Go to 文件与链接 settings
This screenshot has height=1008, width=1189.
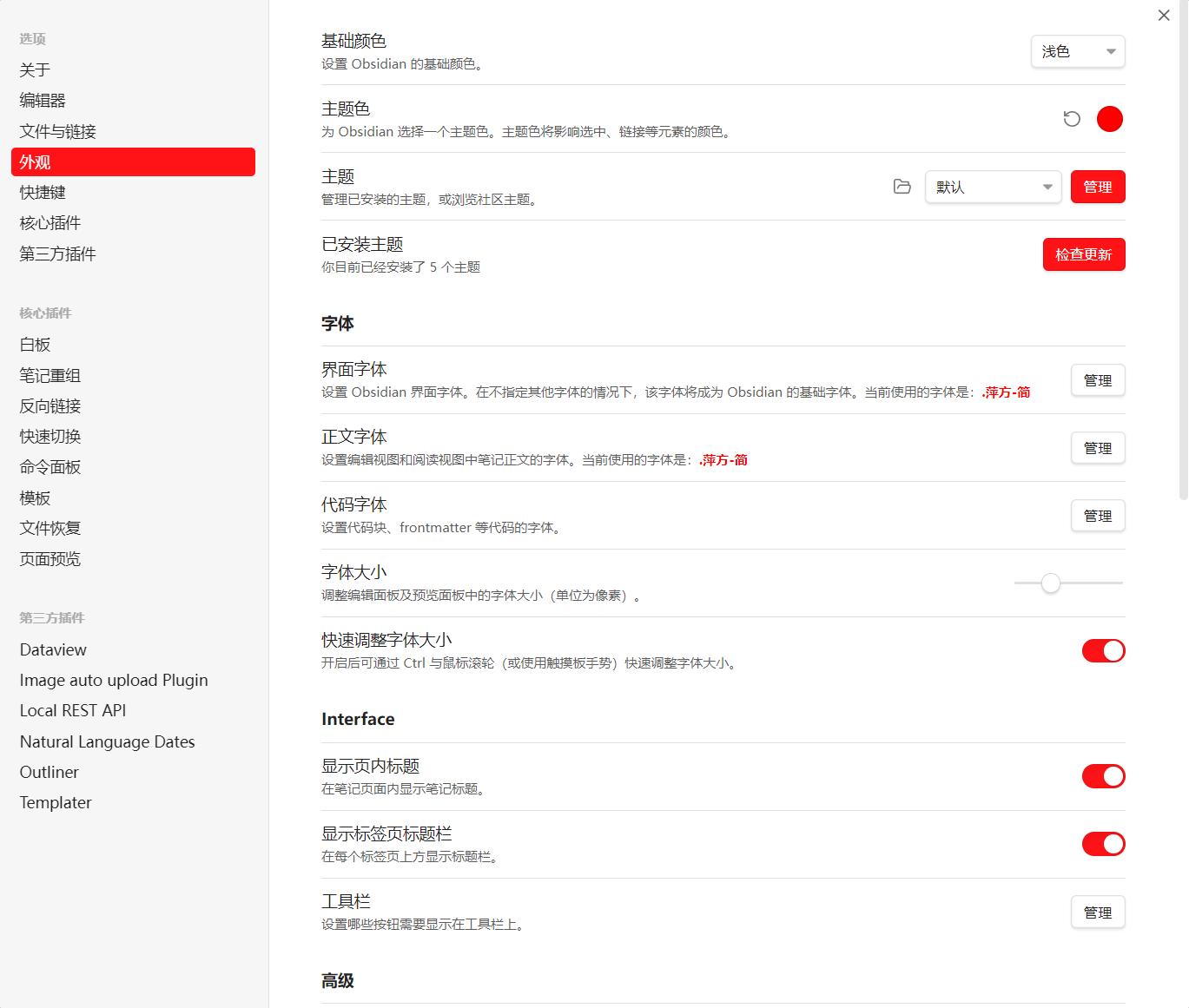coord(133,131)
